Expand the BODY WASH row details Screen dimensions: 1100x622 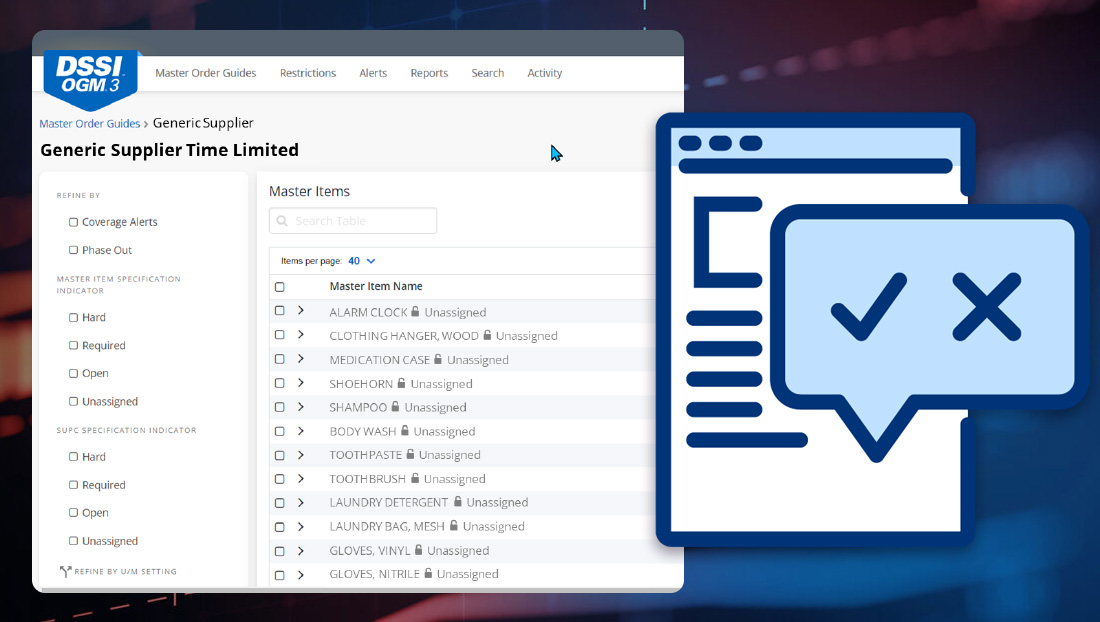(300, 431)
